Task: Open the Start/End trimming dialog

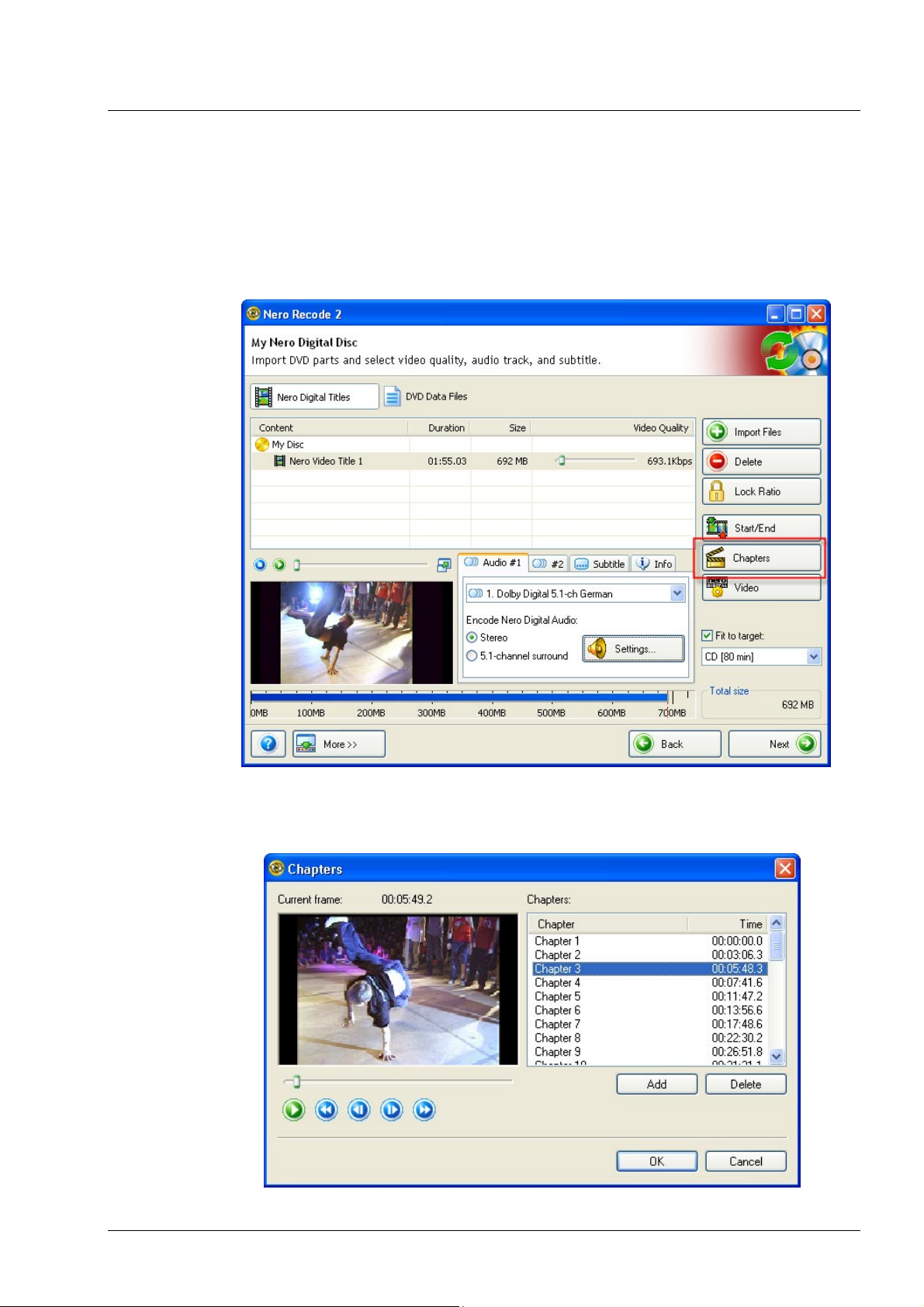Action: [761, 527]
